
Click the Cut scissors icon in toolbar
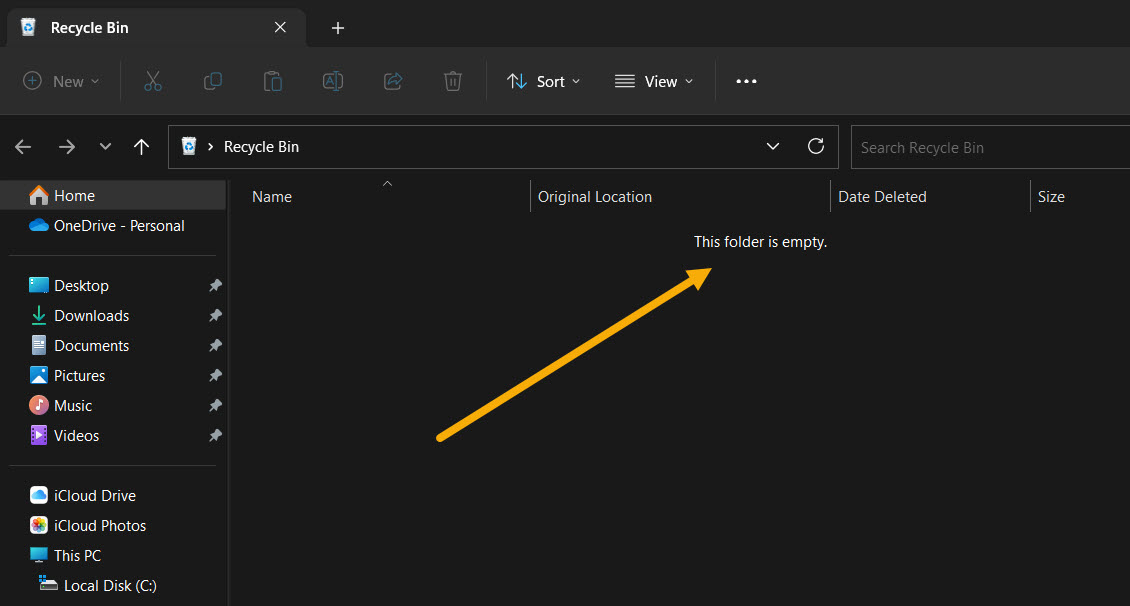[153, 81]
